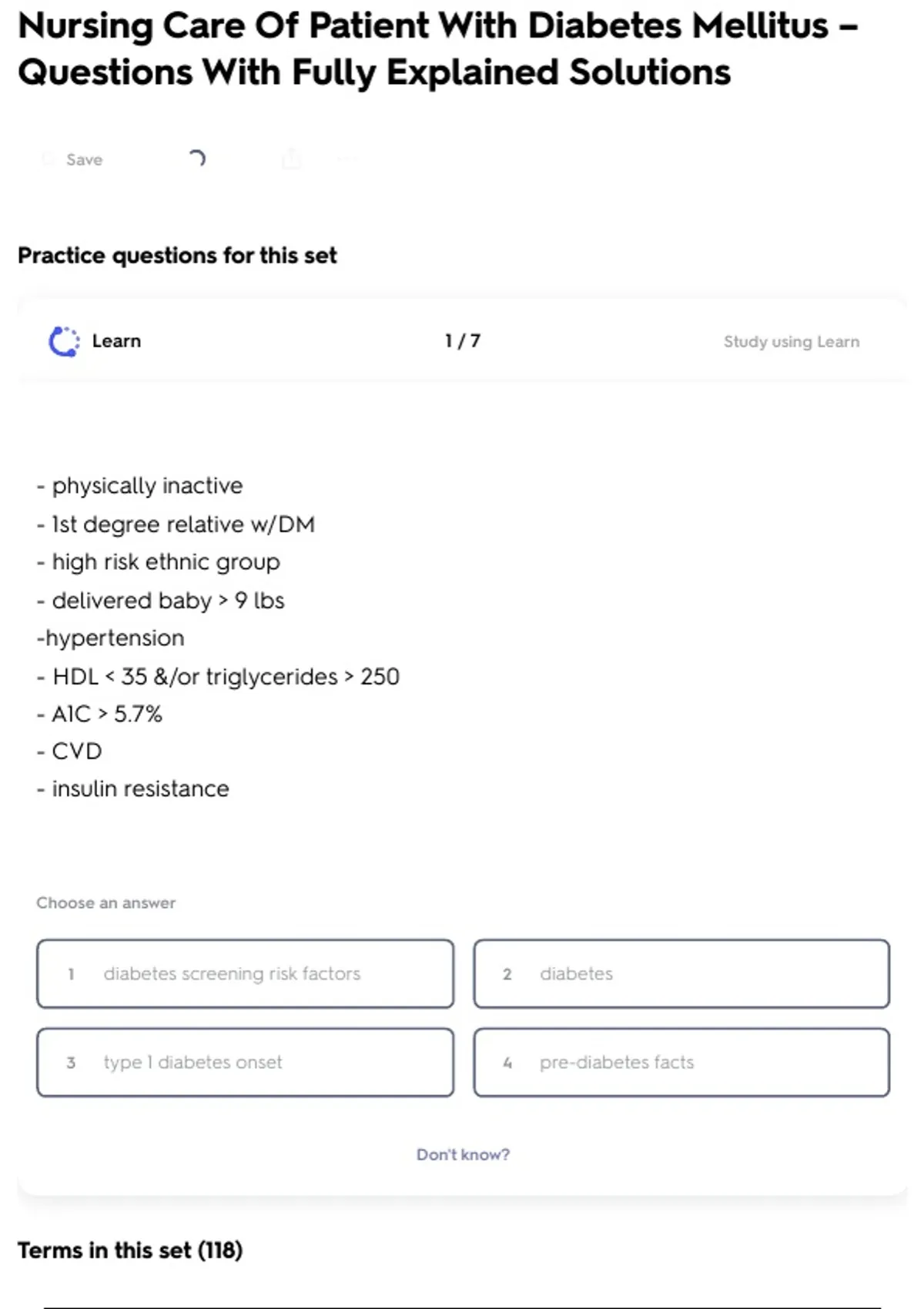Pick the "pre-diabetes facts" answer
This screenshot has width=924, height=1309.
click(x=681, y=1063)
